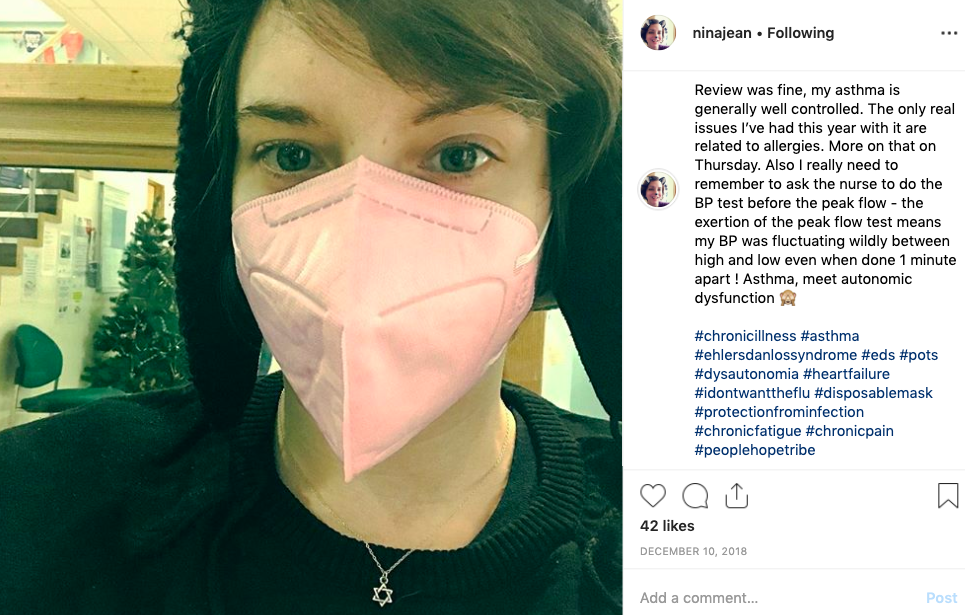Follow the #ehlersdanlossyndrome hashtag link
The height and width of the screenshot is (615, 965).
[x=775, y=355]
